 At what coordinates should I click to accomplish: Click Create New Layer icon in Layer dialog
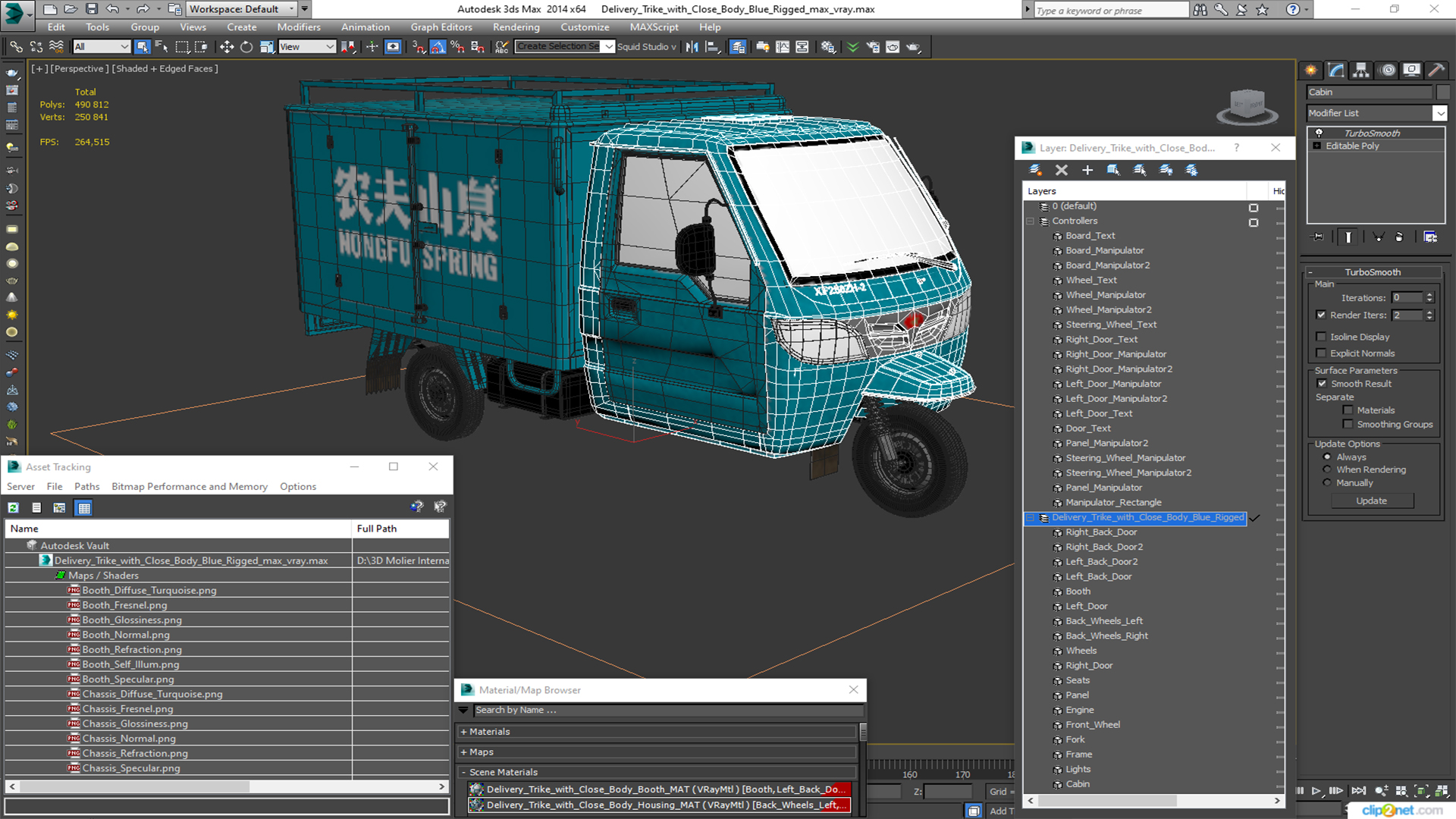1035,170
